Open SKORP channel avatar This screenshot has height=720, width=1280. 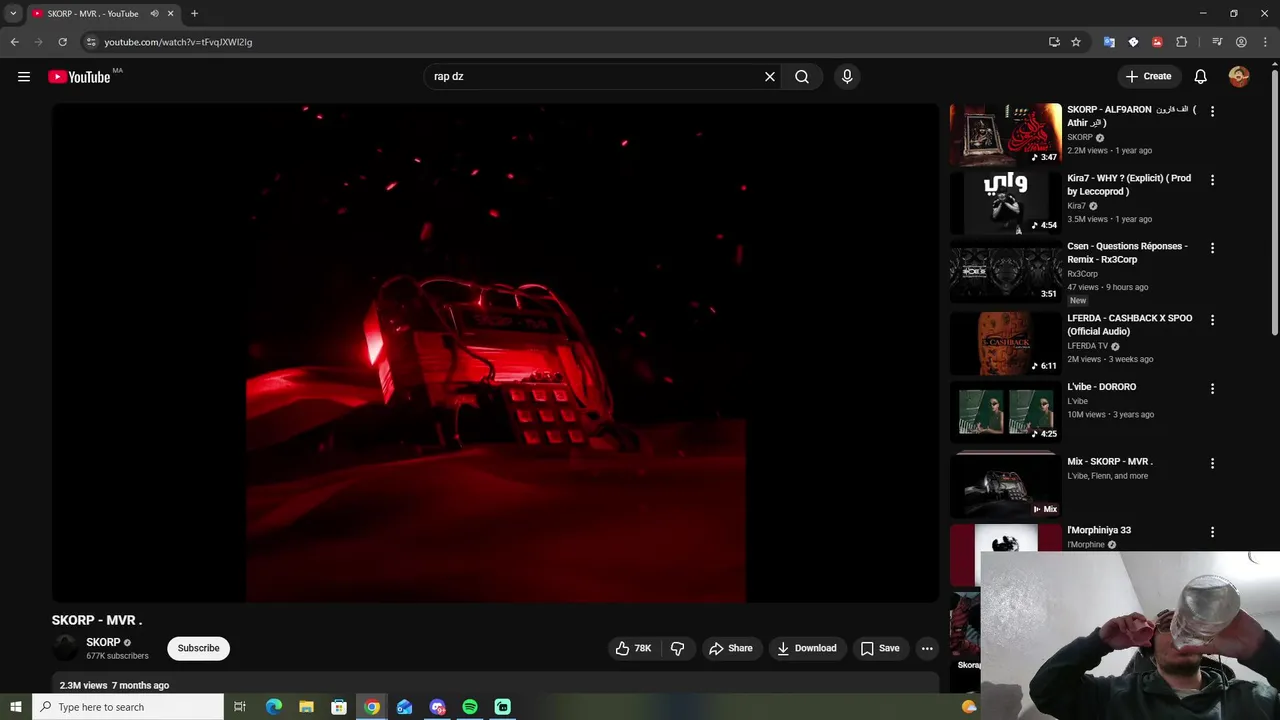point(66,648)
